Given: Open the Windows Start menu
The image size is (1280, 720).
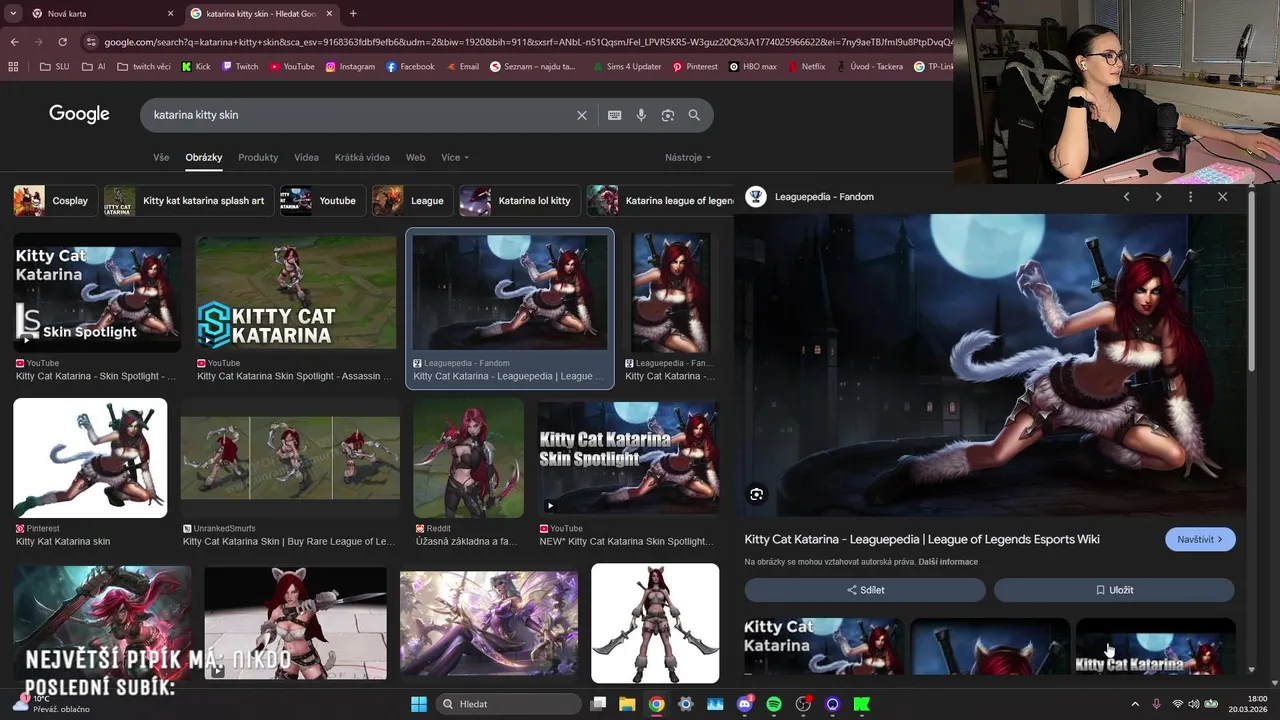Looking at the screenshot, I should pos(418,704).
